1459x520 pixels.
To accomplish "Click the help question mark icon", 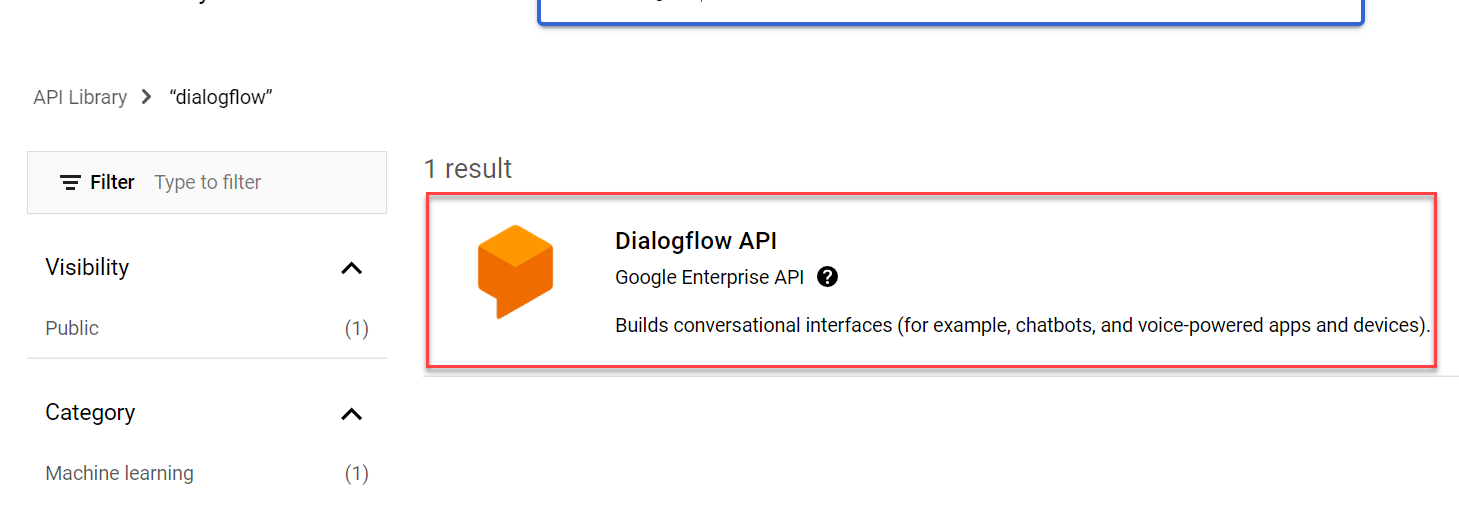I will (x=827, y=277).
